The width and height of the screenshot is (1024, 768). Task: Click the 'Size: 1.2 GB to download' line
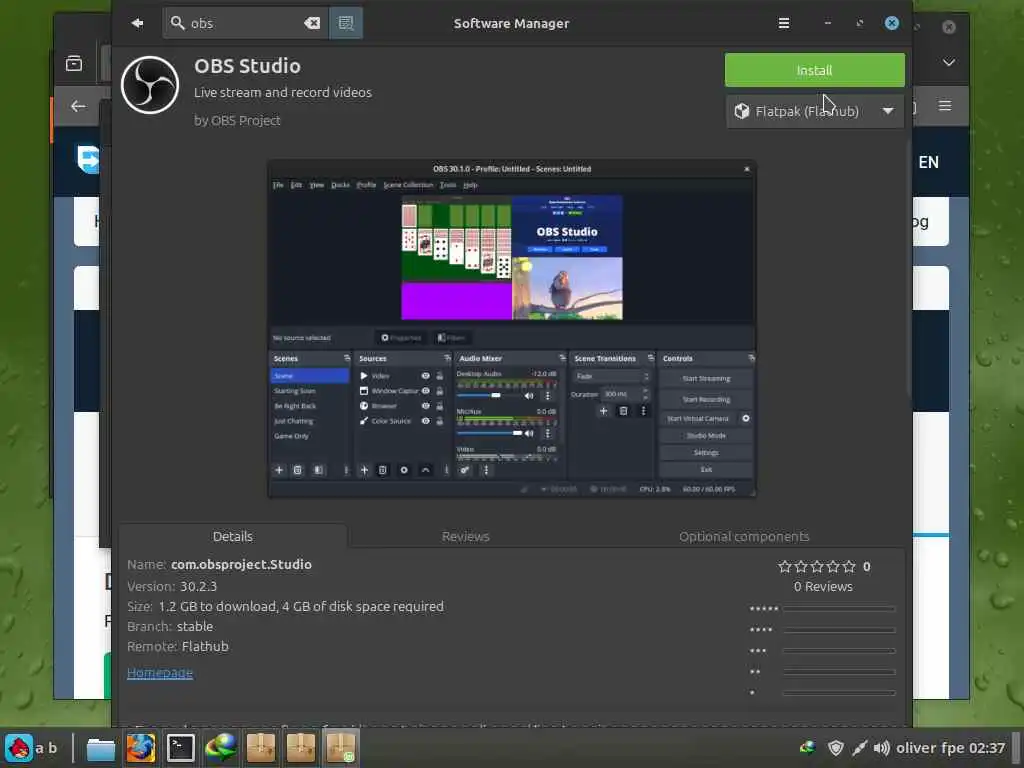pos(285,606)
